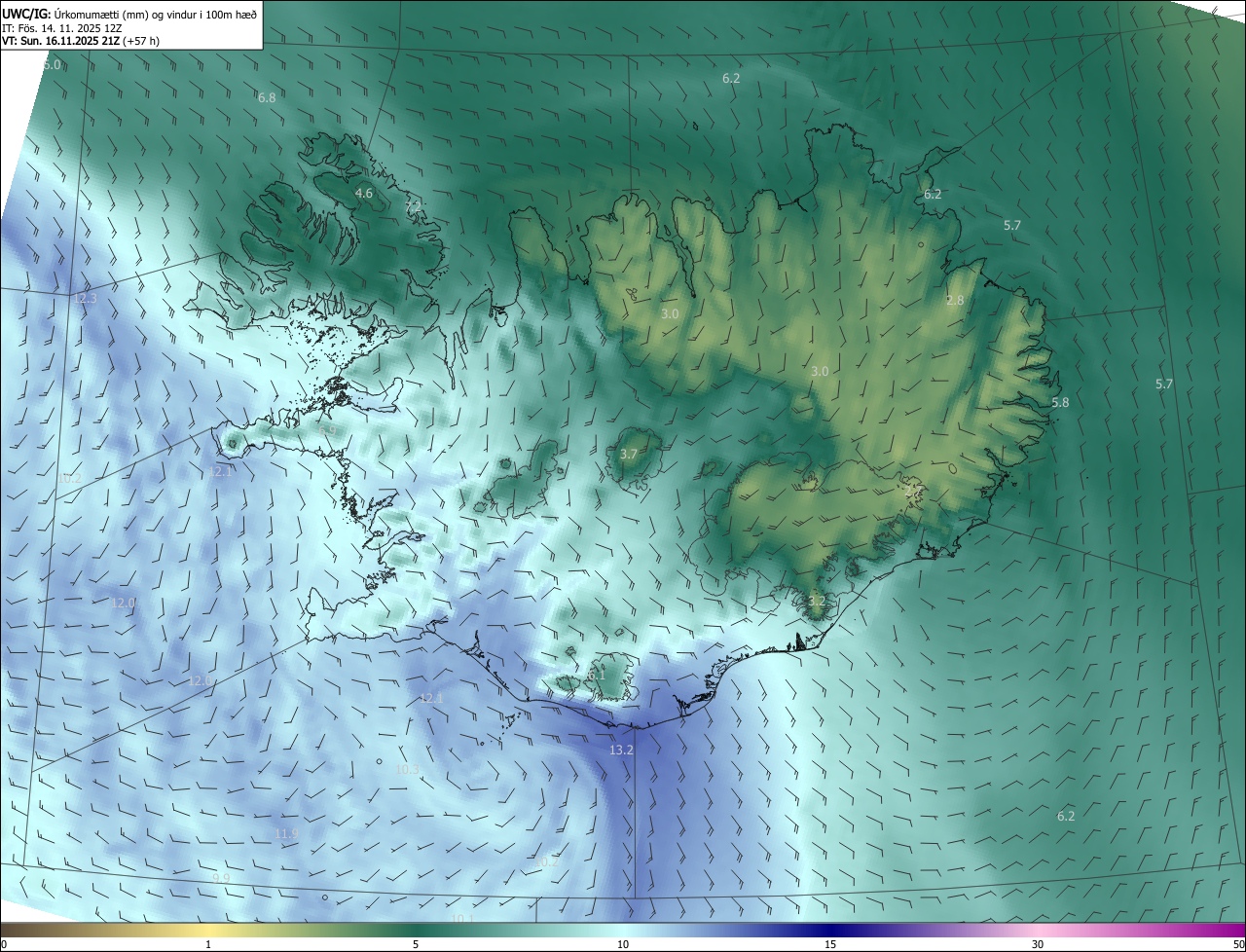The height and width of the screenshot is (952, 1246).
Task: Click the 3.2 value on the map
Action: point(817,602)
